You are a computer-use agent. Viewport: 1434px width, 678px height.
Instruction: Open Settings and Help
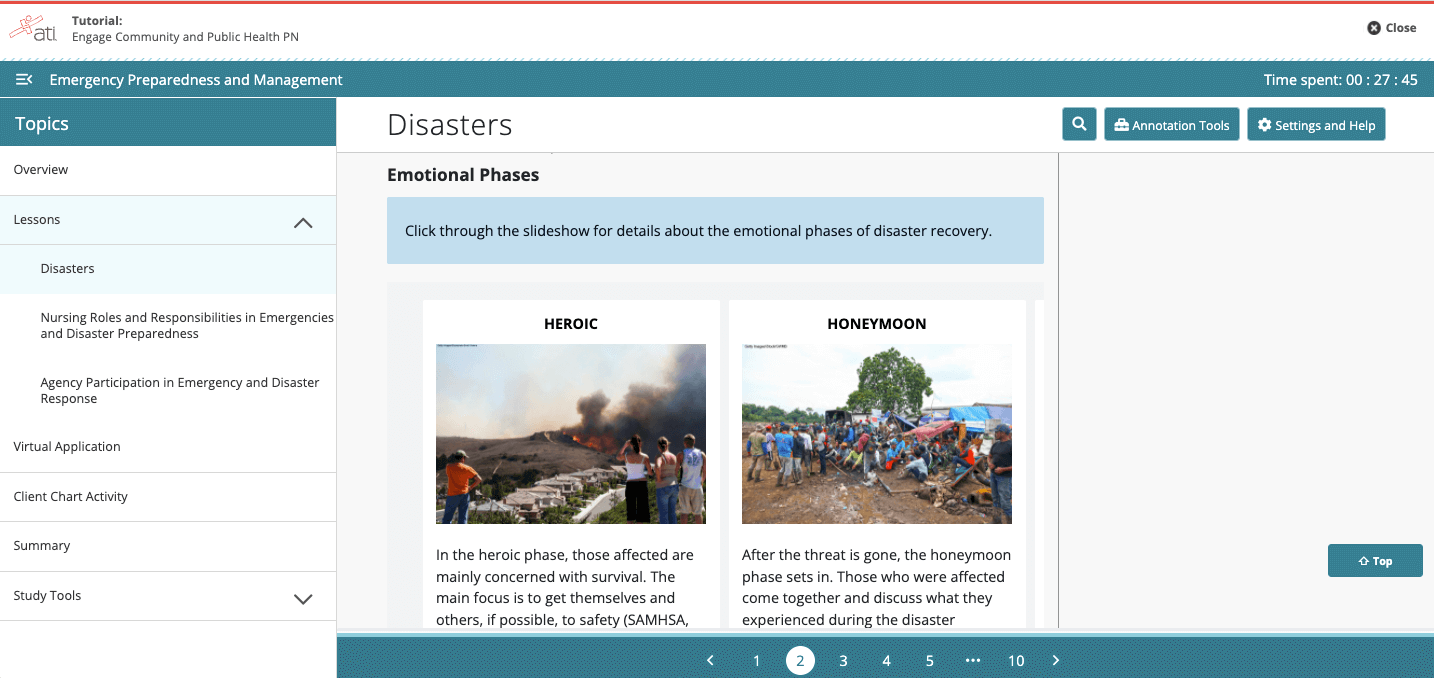tap(1315, 125)
